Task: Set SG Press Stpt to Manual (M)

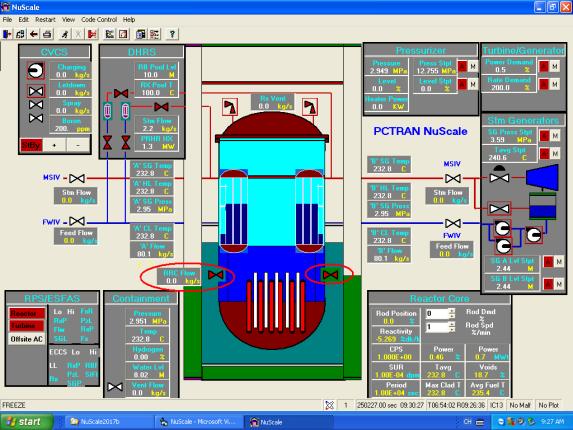Action: click(555, 136)
